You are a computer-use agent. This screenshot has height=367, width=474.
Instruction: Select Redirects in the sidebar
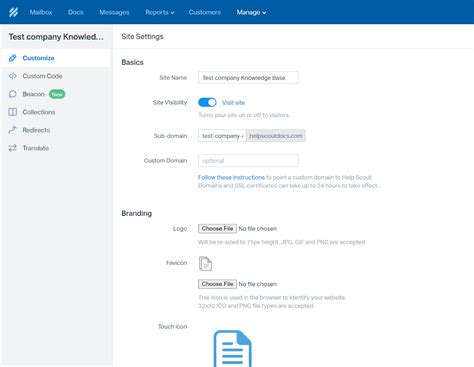tap(55, 130)
